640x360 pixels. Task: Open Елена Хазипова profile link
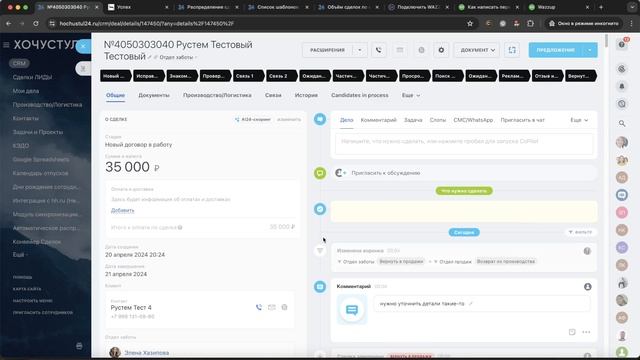[x=147, y=353]
